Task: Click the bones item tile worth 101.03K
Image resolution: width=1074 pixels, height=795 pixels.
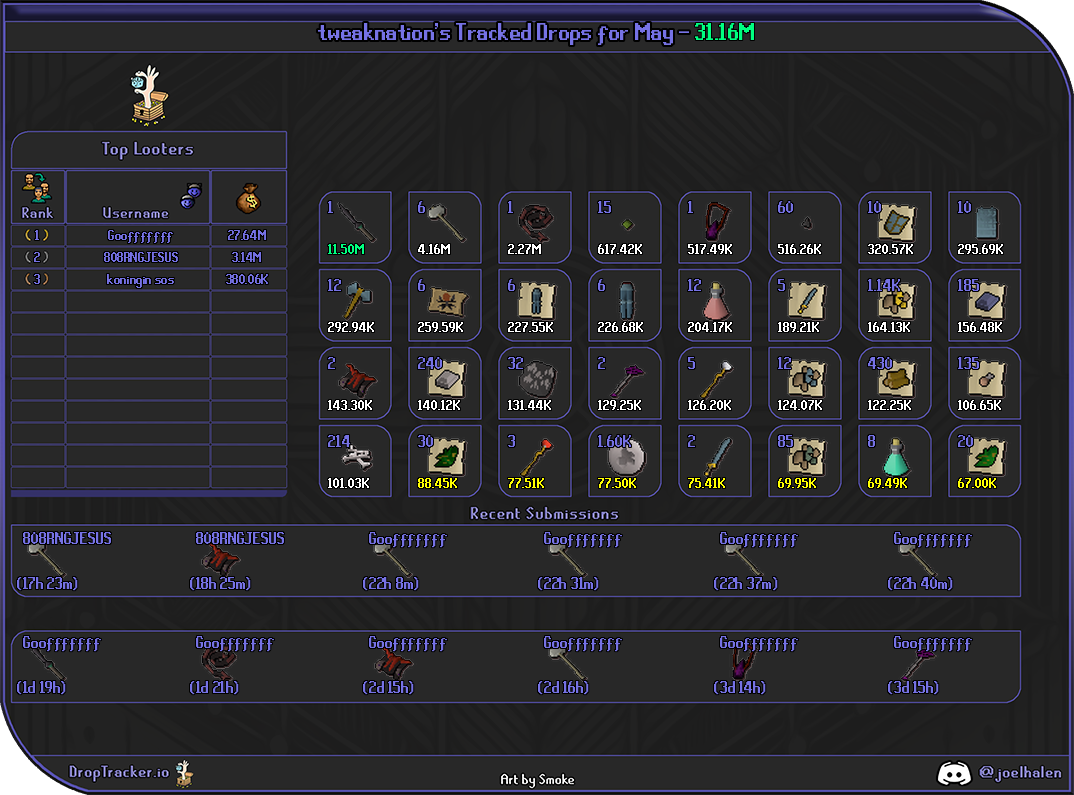Action: (355, 462)
